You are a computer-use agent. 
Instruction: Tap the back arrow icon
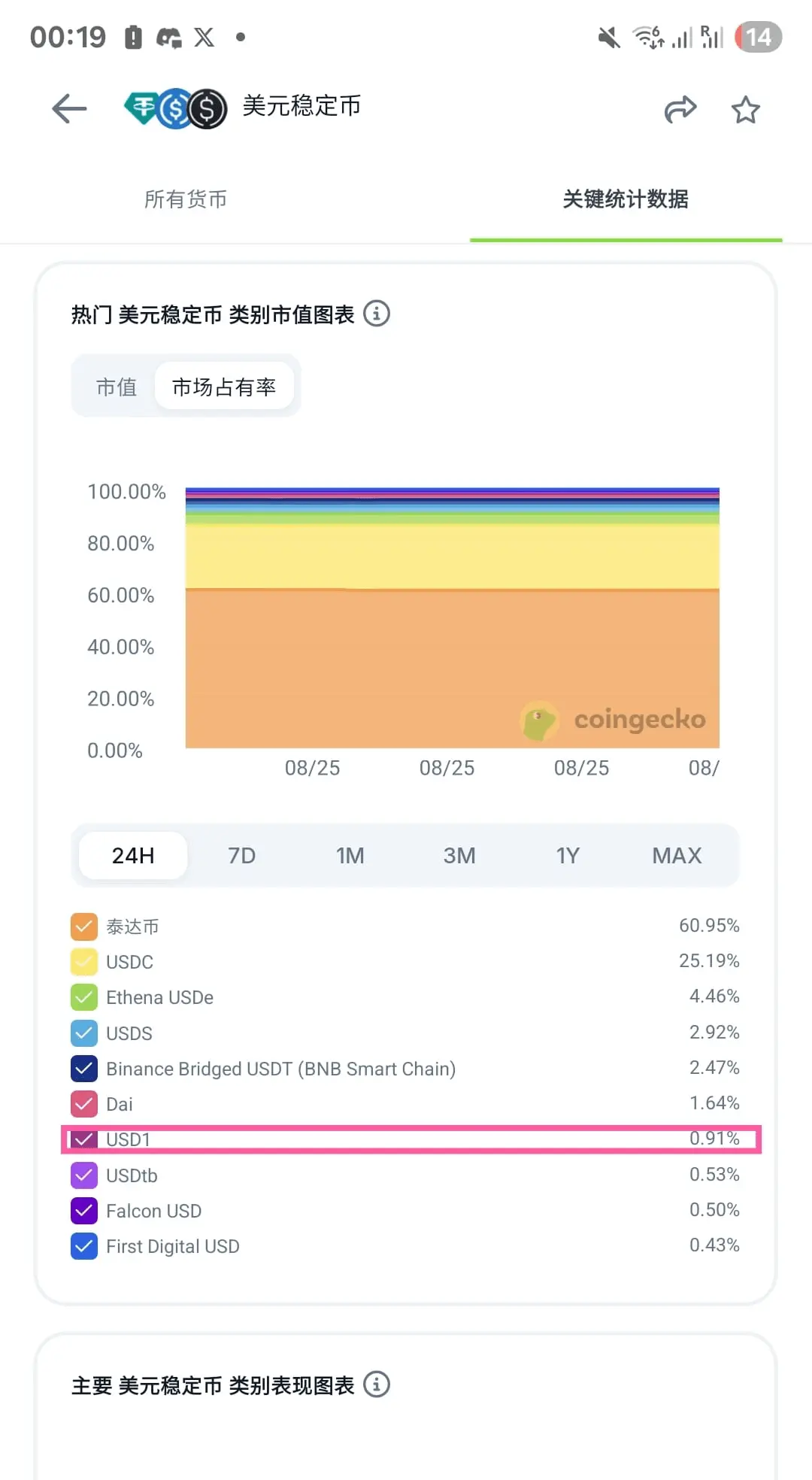click(69, 109)
